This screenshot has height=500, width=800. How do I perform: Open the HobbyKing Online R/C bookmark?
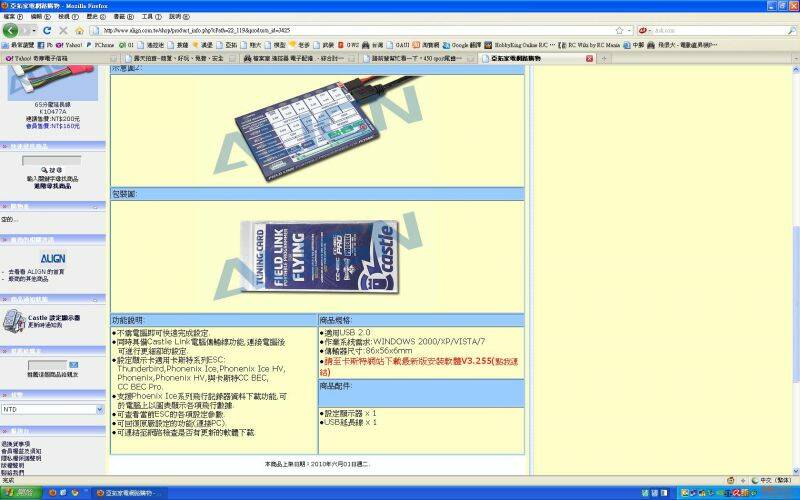point(520,45)
